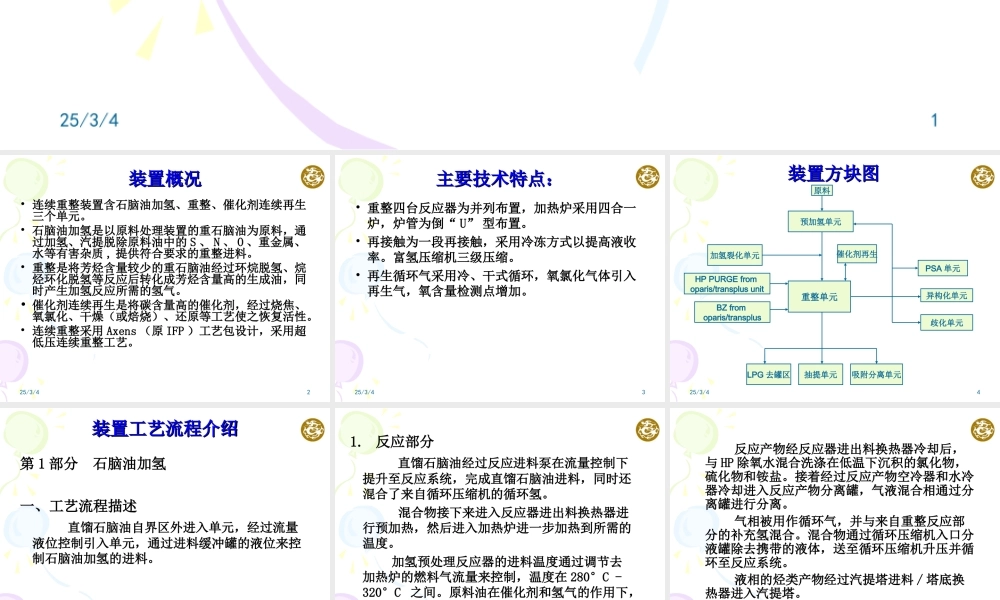Screen dimensions: 1000x600
Task: Click the LPG 去罐区 box
Action: [768, 374]
